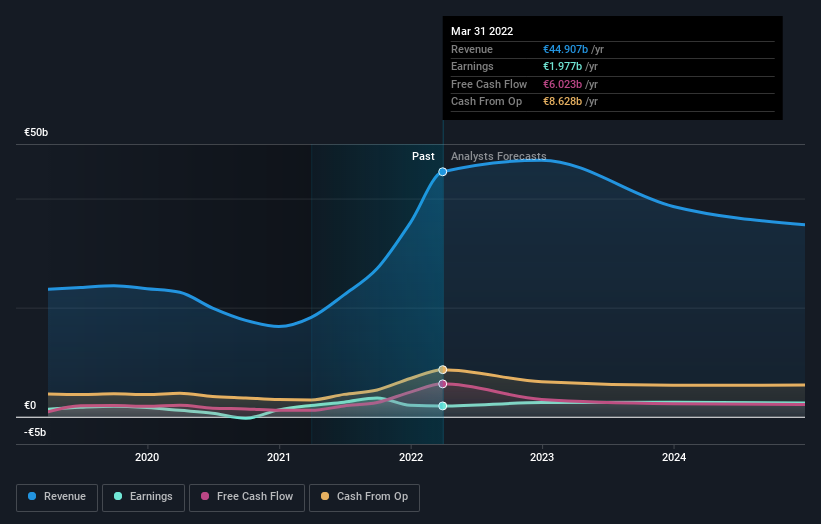Click the Revenue row label in tooltip
The height and width of the screenshot is (524, 821).
[472, 49]
